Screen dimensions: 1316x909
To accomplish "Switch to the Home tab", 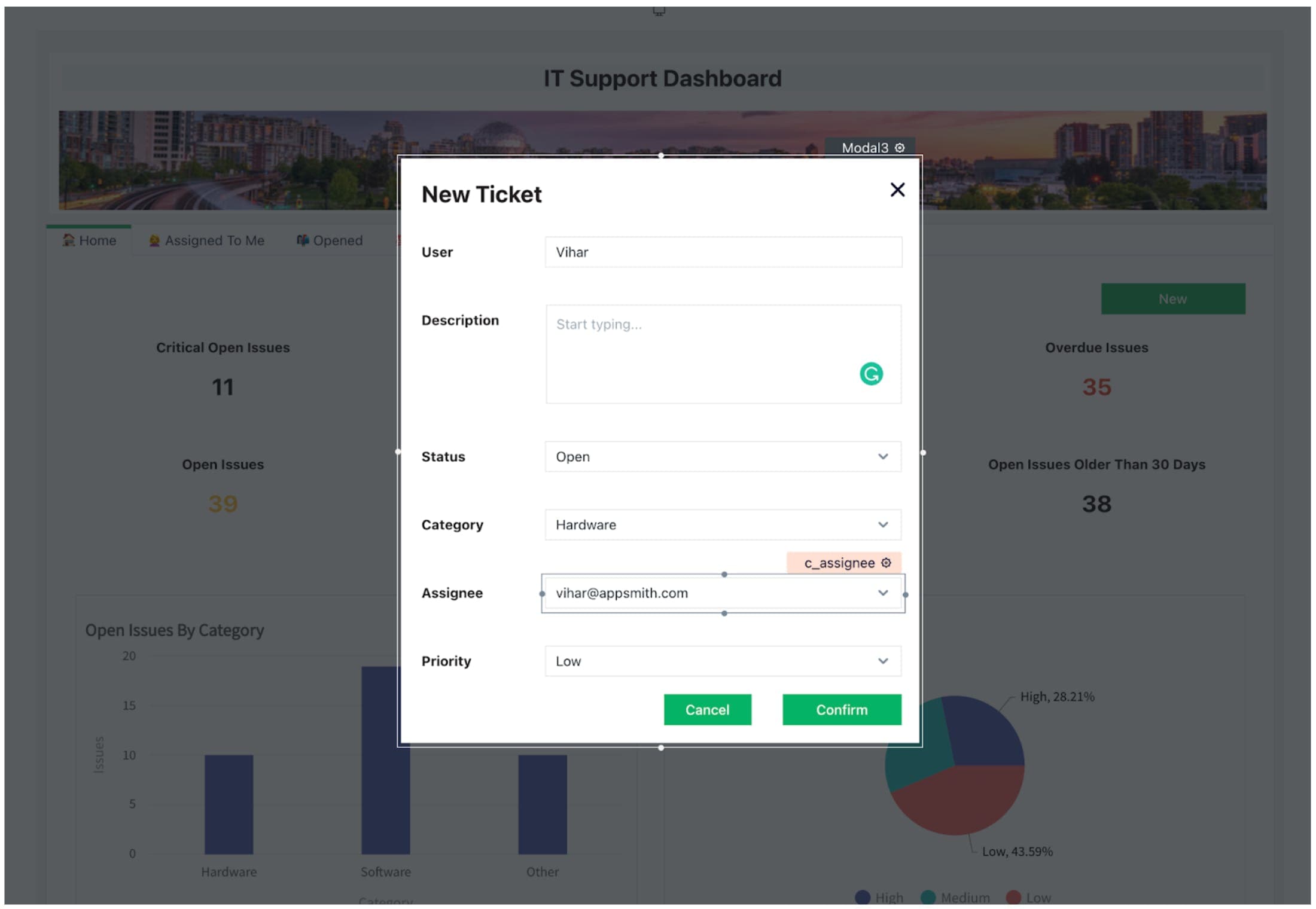I will pos(91,240).
